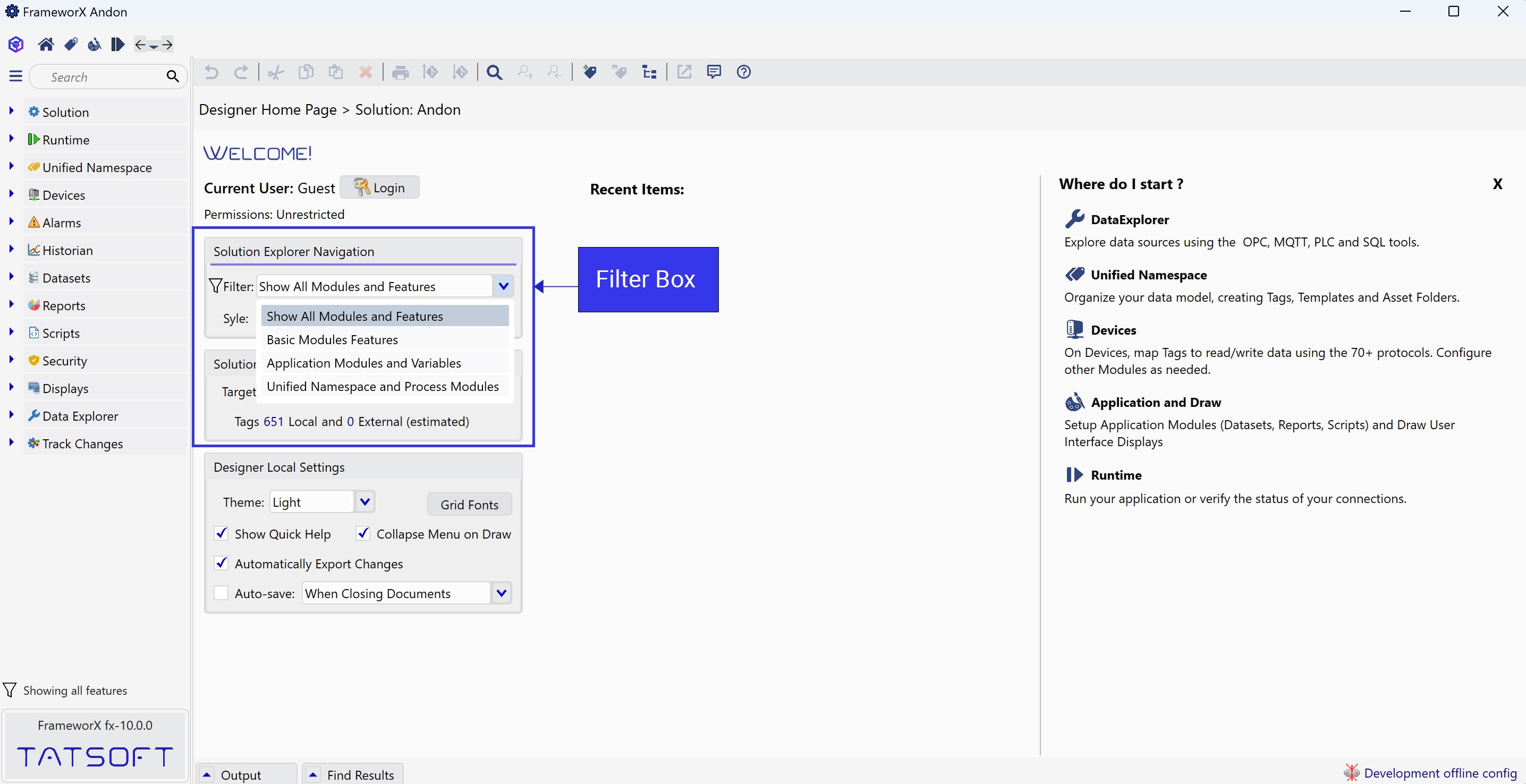Viewport: 1526px width, 784px height.
Task: Click the tree hierarchy toolbar icon
Action: pyautogui.click(x=649, y=72)
